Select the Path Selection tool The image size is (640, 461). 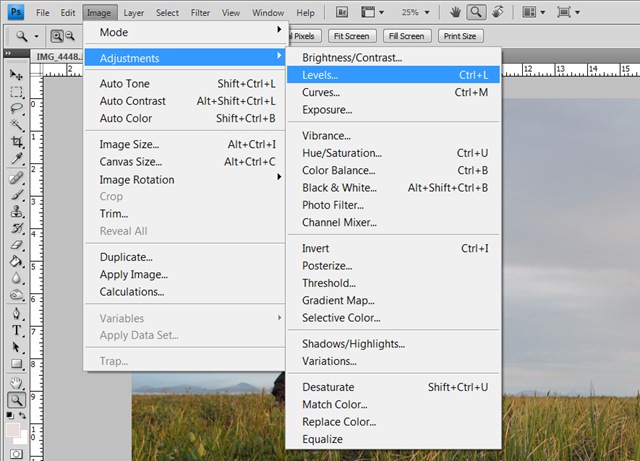coord(16,347)
